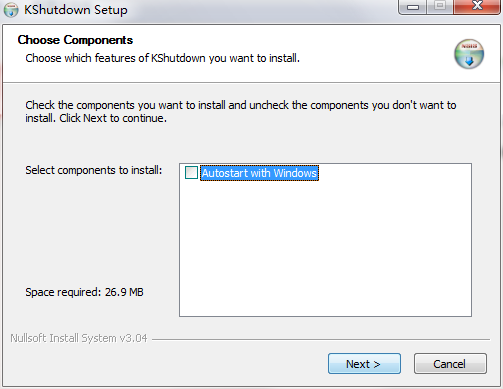Viewport: 503px width, 389px height.
Task: Click the divider line beside Nullsoft branding
Action: [x=321, y=339]
